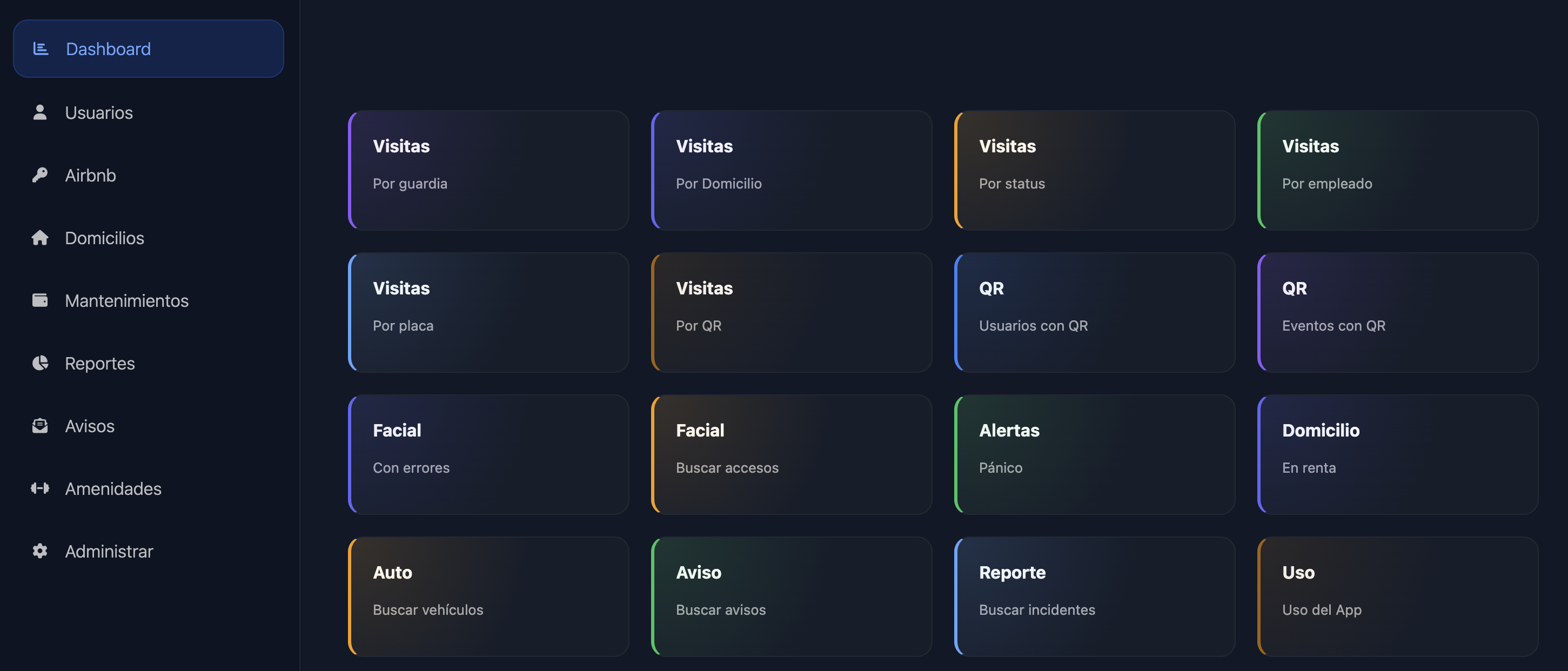Open the Visitas Por guardia card
This screenshot has height=671, width=1568.
coord(488,171)
